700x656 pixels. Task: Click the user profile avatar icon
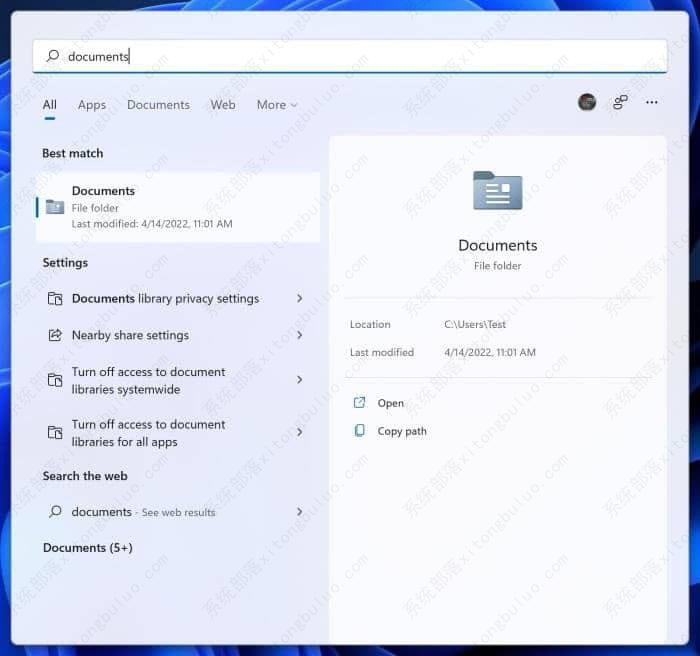click(x=587, y=102)
